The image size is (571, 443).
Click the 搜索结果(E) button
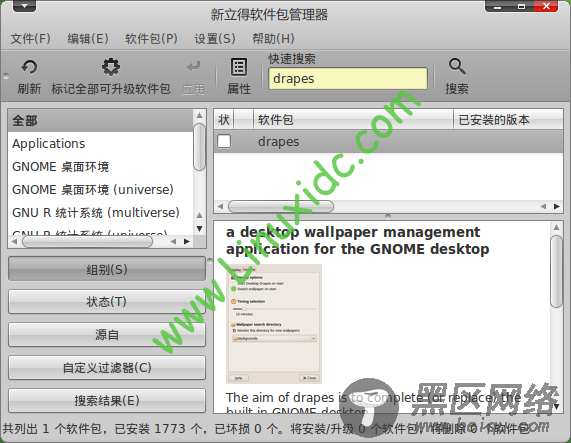pos(107,400)
